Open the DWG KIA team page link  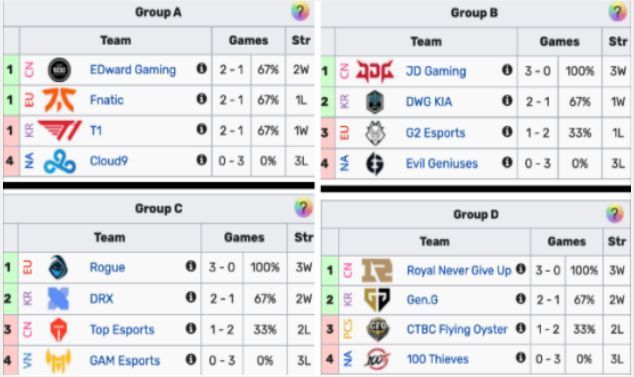pyautogui.click(x=429, y=102)
